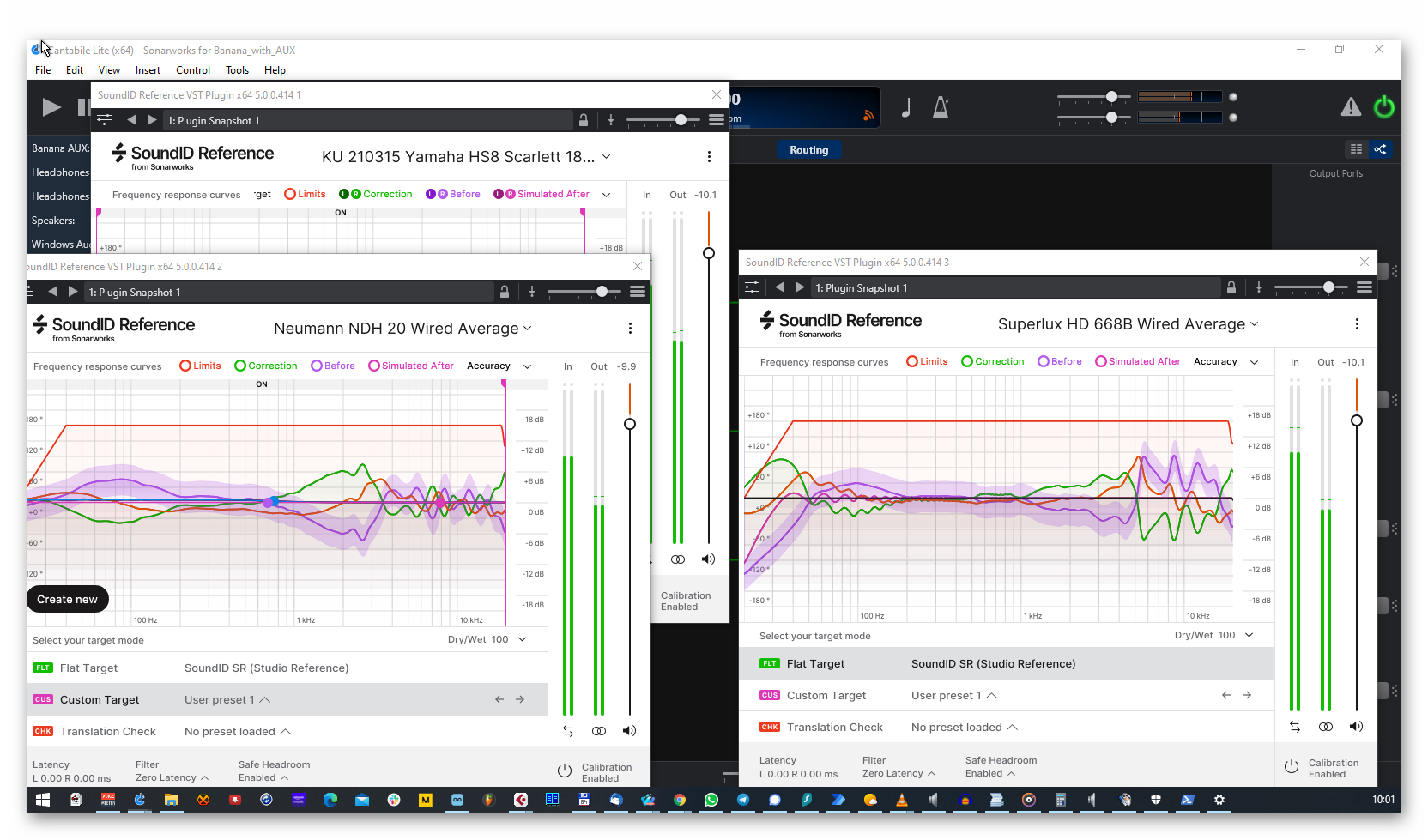
Task: Toggle the lock icon in Superlux plugin toolbar
Action: point(1231,288)
